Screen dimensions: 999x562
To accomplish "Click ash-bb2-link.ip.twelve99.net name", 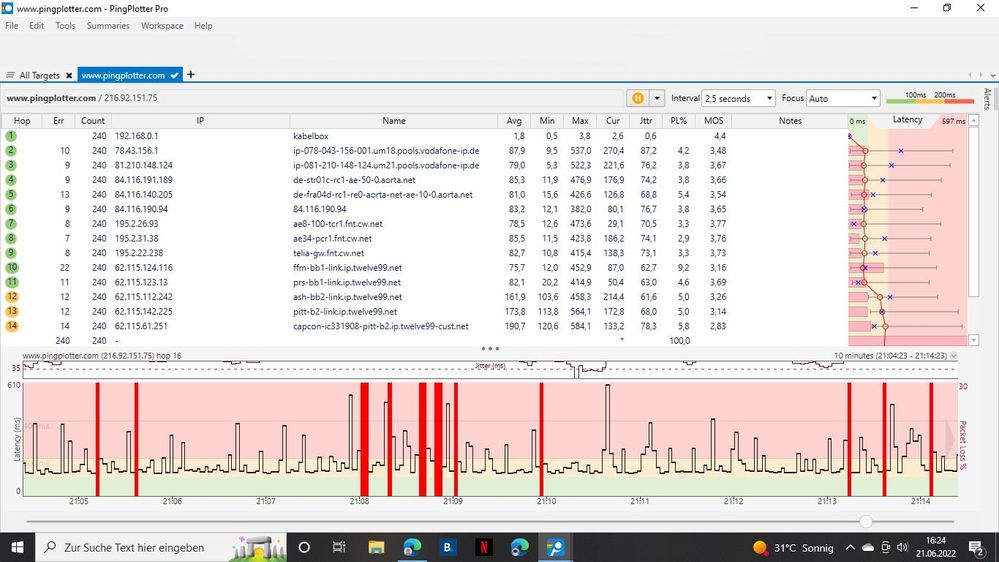I will [x=347, y=297].
